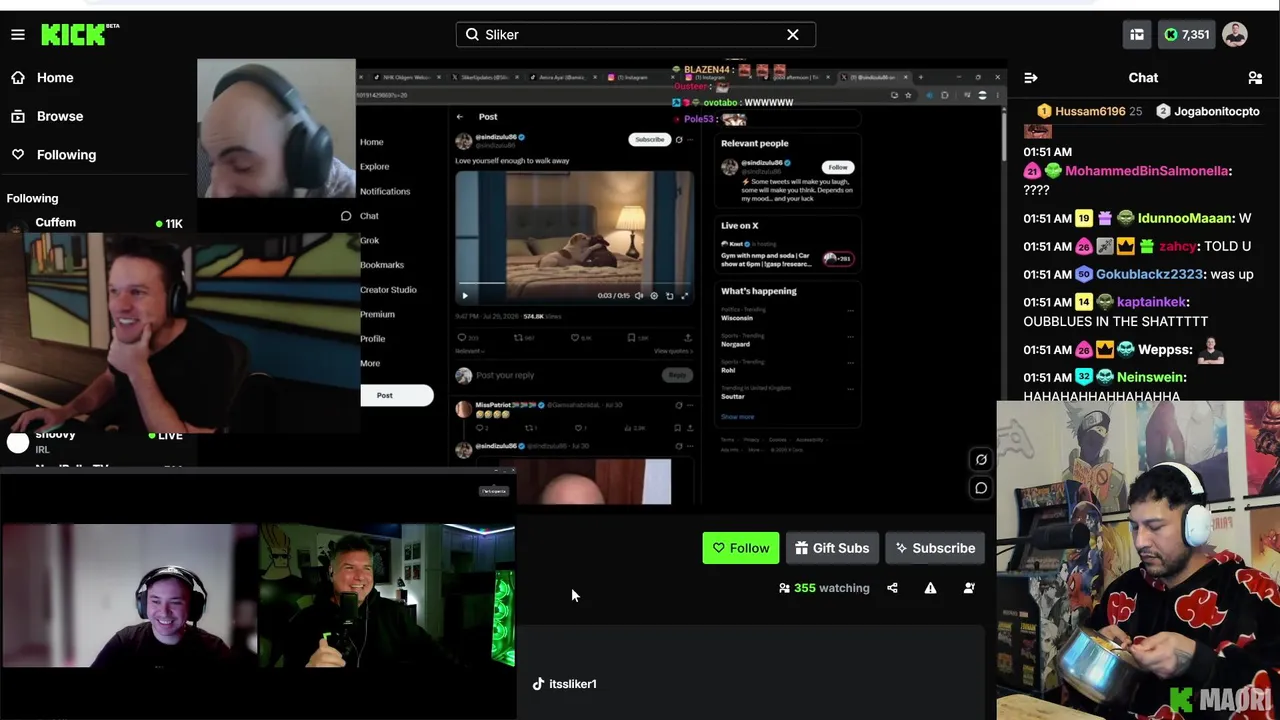The width and height of the screenshot is (1280, 720).
Task: Clear the Sliker search text
Action: point(793,35)
